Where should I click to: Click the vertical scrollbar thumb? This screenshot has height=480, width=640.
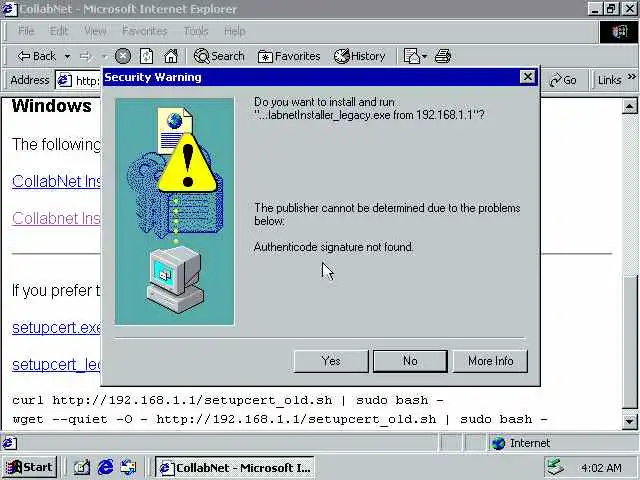(x=629, y=341)
